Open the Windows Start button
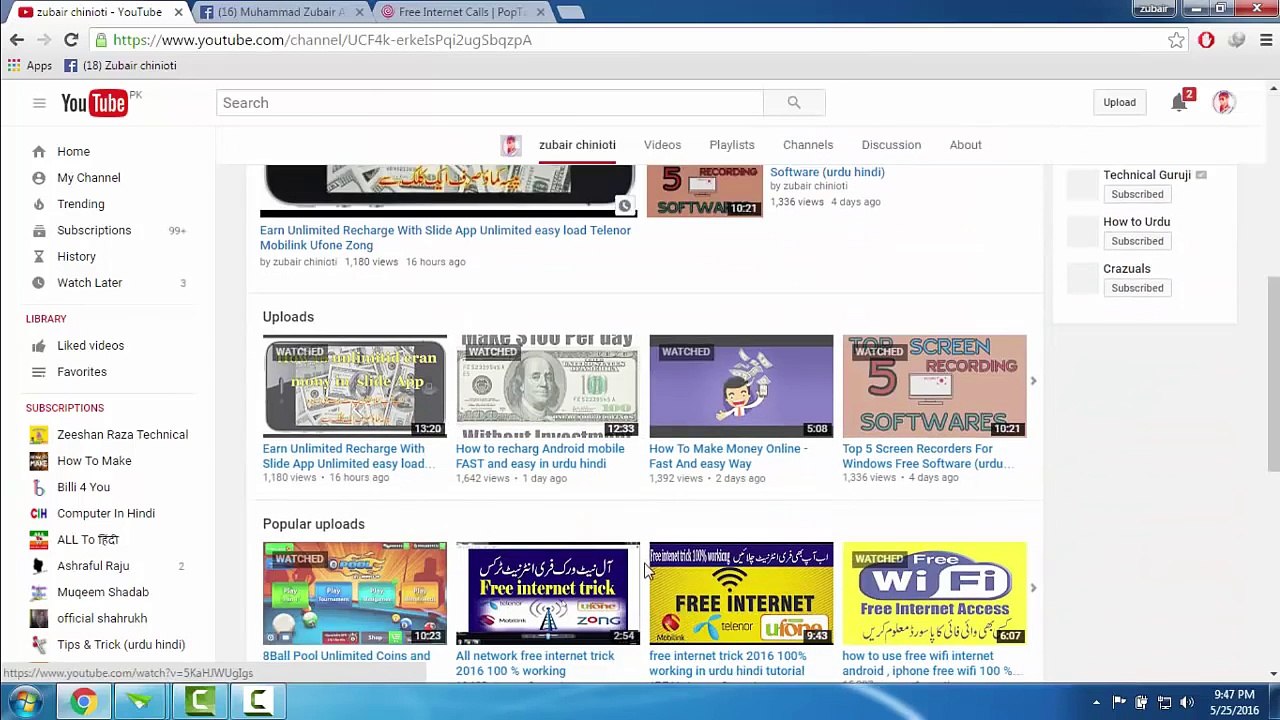This screenshot has width=1280, height=720. [x=24, y=702]
